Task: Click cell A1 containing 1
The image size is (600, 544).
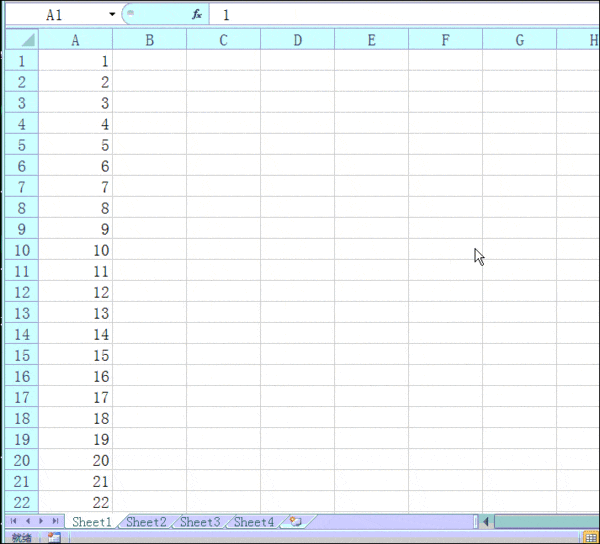Action: tap(75, 60)
